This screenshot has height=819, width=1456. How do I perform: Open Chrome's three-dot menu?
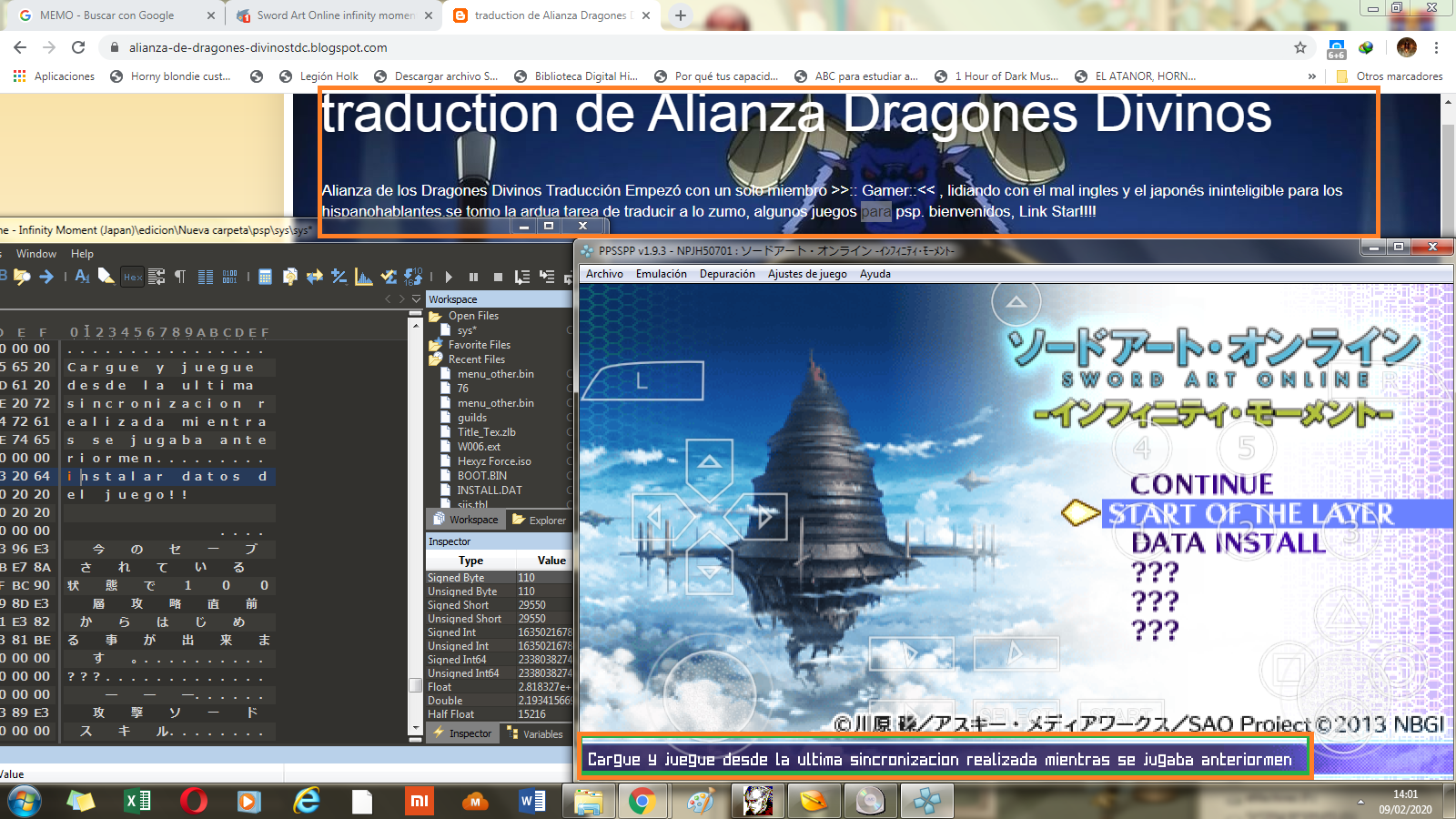[1437, 47]
